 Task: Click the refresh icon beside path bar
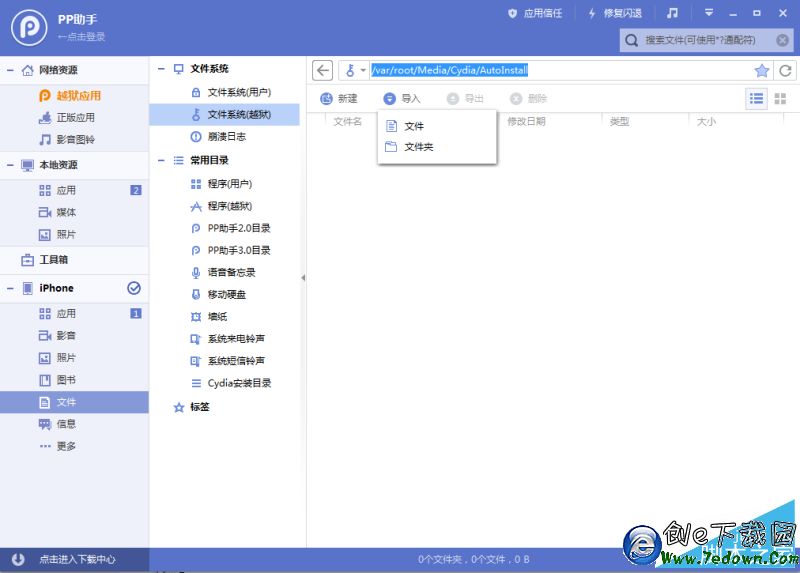coord(786,70)
